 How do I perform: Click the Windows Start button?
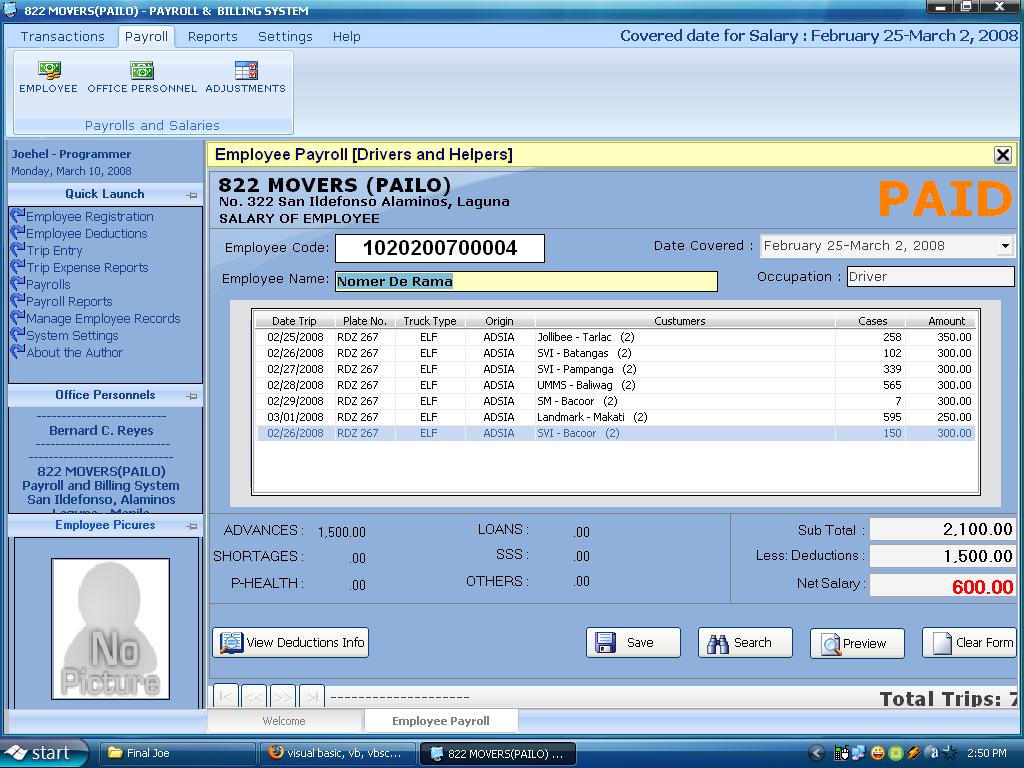point(38,753)
